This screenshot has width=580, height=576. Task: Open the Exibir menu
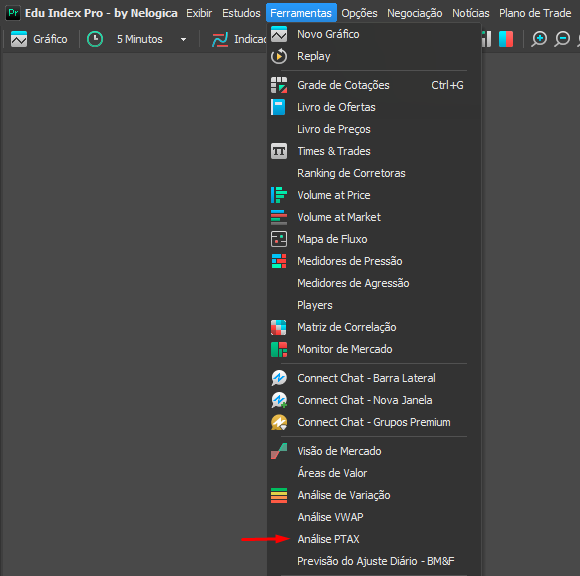199,13
